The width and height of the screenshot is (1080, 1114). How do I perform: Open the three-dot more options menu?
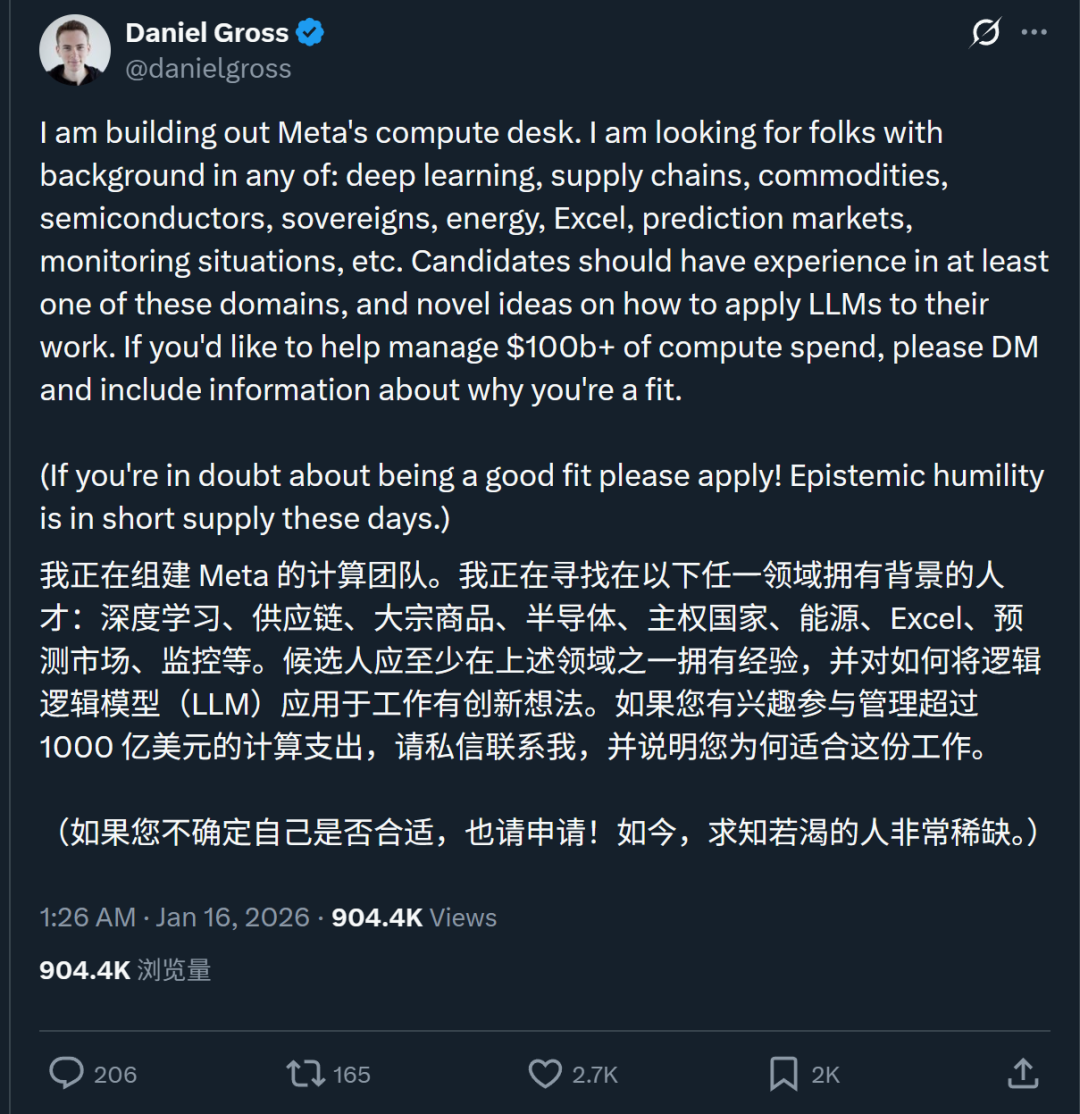coord(1034,33)
